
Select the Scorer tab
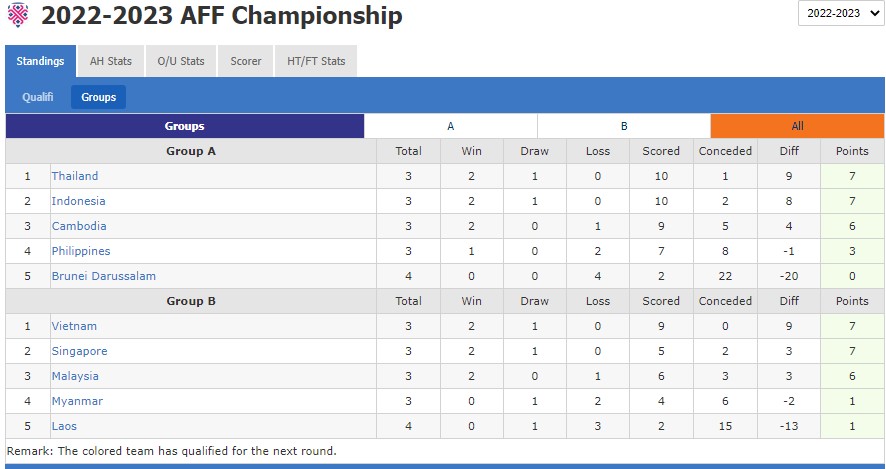[x=246, y=61]
